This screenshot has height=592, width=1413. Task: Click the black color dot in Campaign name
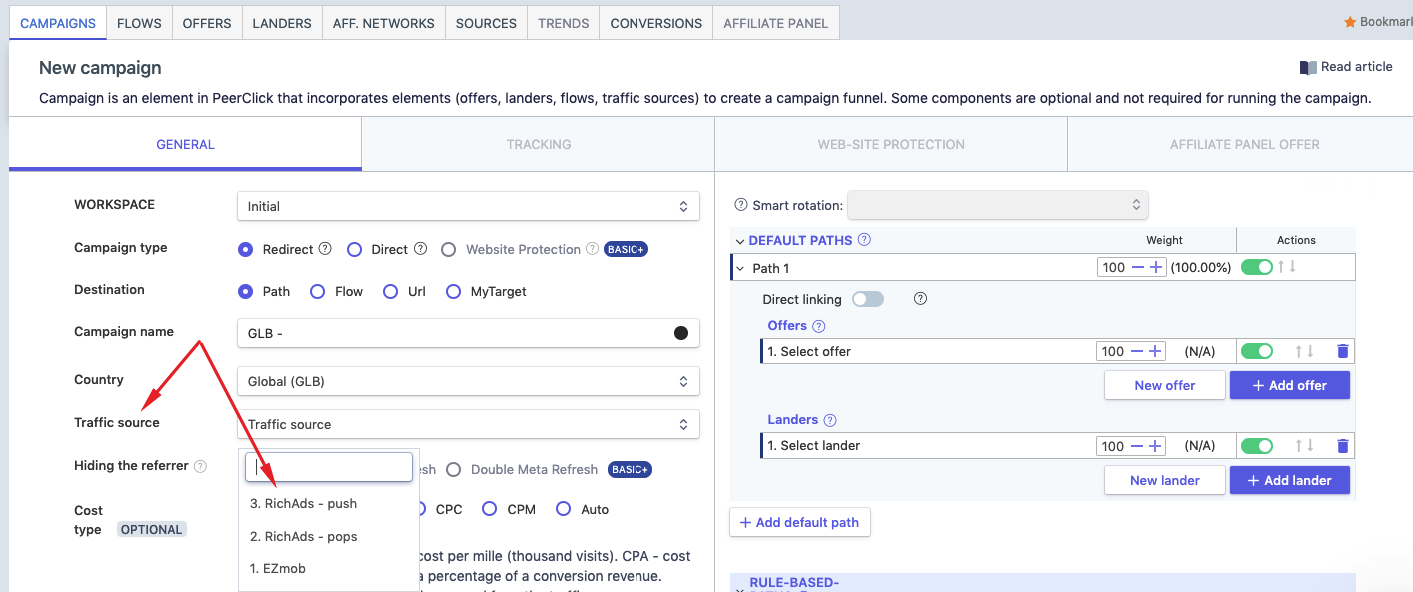point(681,333)
